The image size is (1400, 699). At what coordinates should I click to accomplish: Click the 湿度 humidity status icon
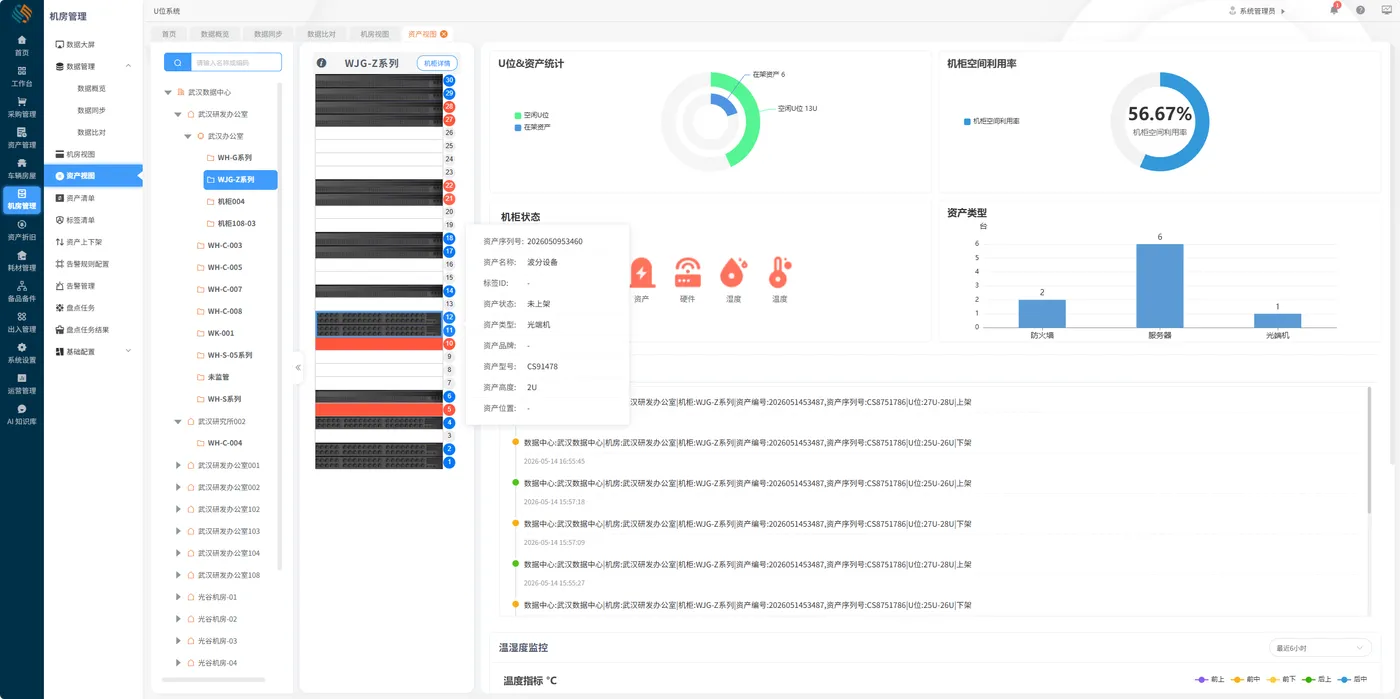[x=733, y=273]
